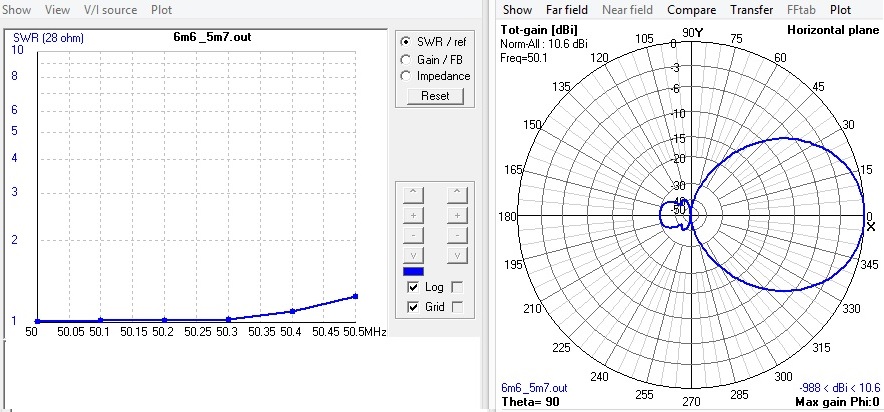Open the V/I source menu
The image size is (884, 412).
pos(110,10)
